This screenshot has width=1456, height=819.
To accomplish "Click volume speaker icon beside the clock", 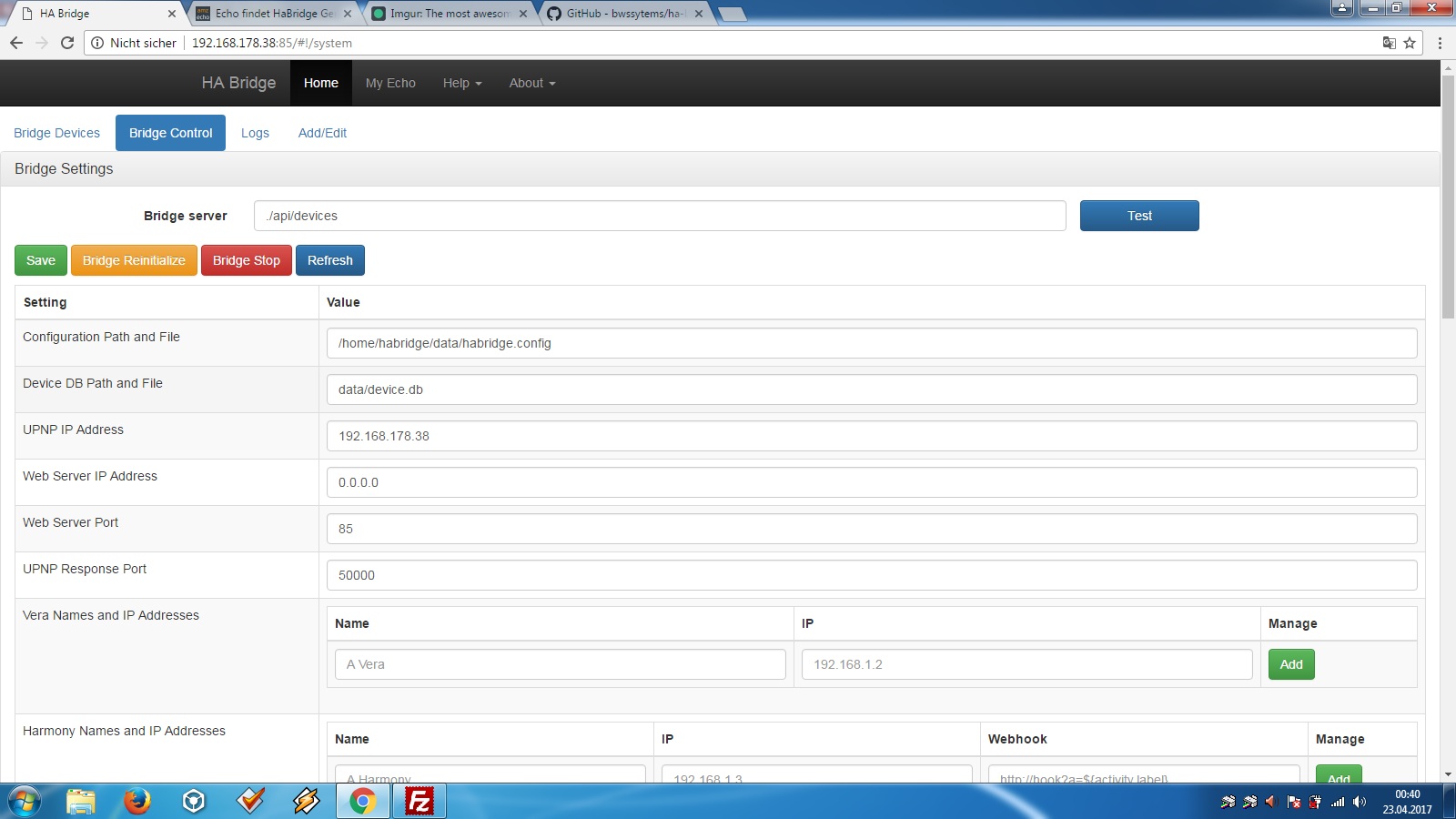I will pos(1360,802).
